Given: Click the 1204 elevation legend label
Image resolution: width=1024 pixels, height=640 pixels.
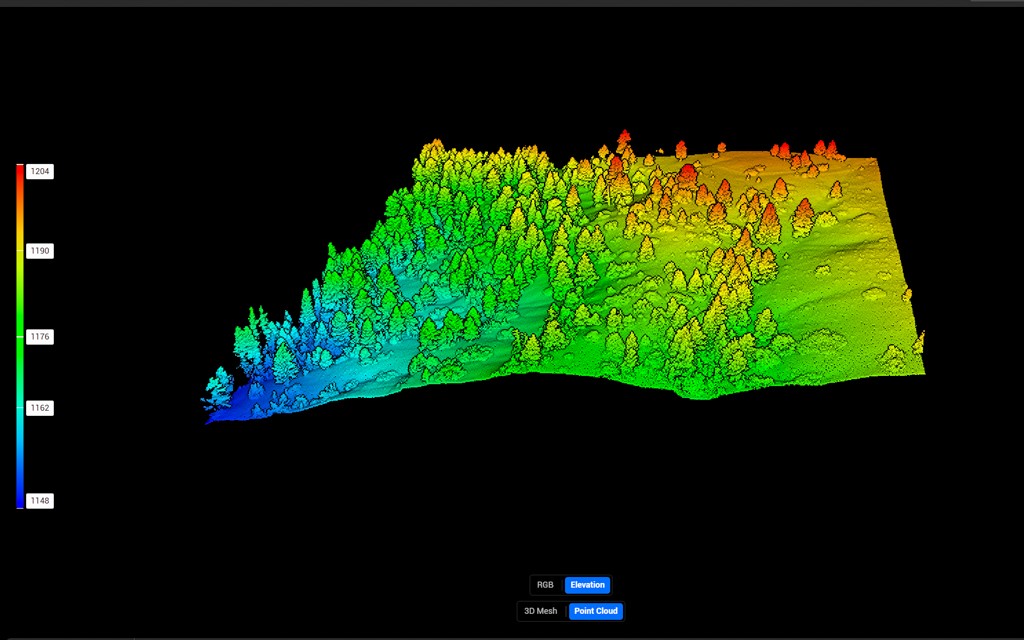Looking at the screenshot, I should click(40, 171).
